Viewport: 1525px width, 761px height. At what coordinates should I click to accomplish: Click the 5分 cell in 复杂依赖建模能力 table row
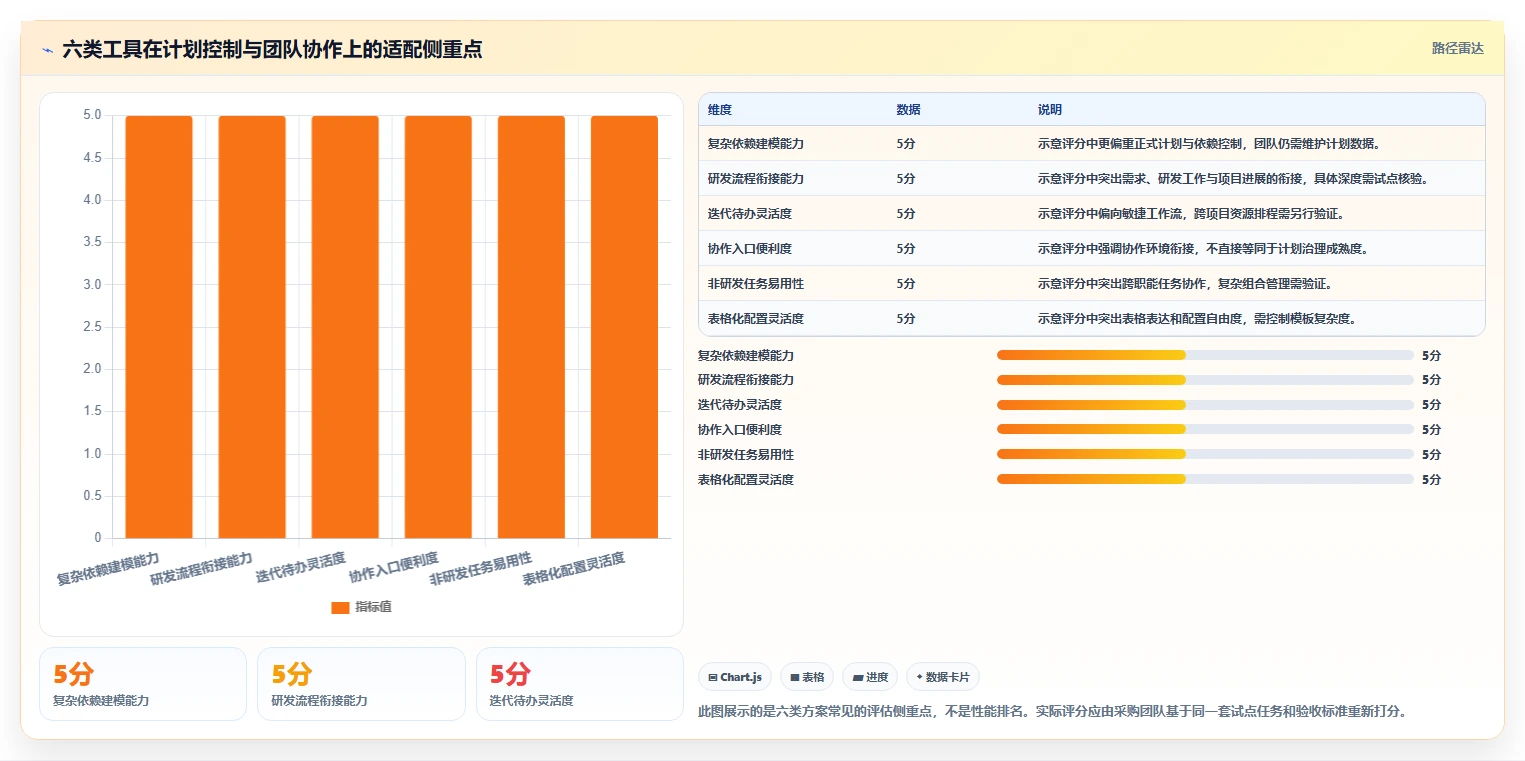[906, 144]
